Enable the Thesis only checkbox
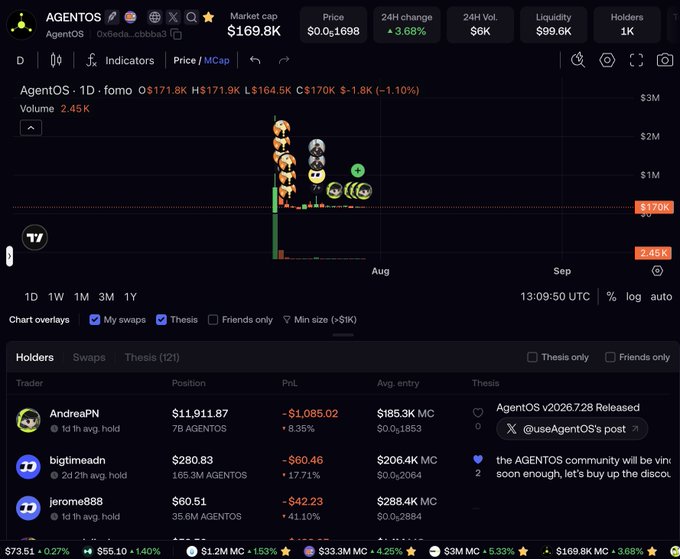Image resolution: width=680 pixels, height=559 pixels. click(532, 357)
